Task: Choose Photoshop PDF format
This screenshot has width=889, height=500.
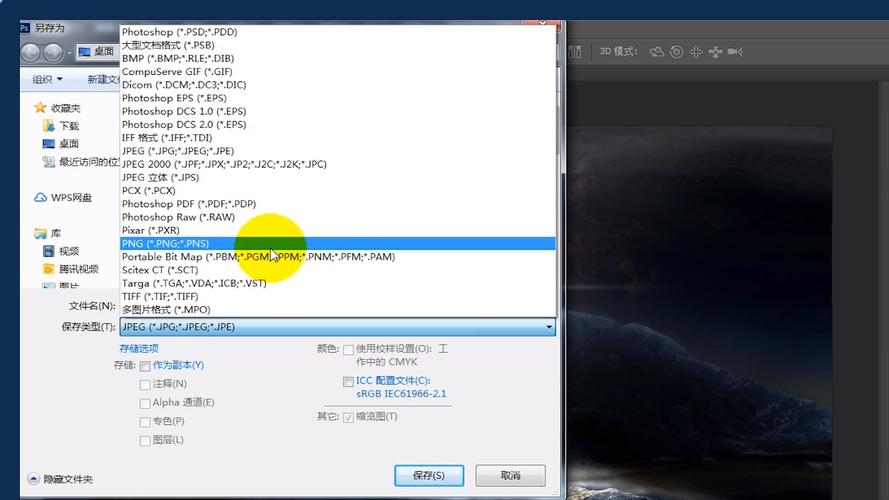Action: pyautogui.click(x=337, y=204)
